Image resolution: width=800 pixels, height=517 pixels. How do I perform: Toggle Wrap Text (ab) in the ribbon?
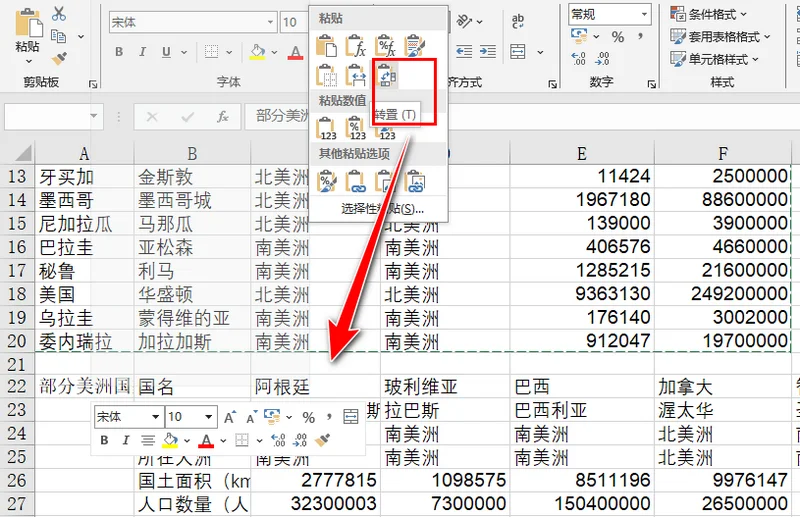pos(517,21)
